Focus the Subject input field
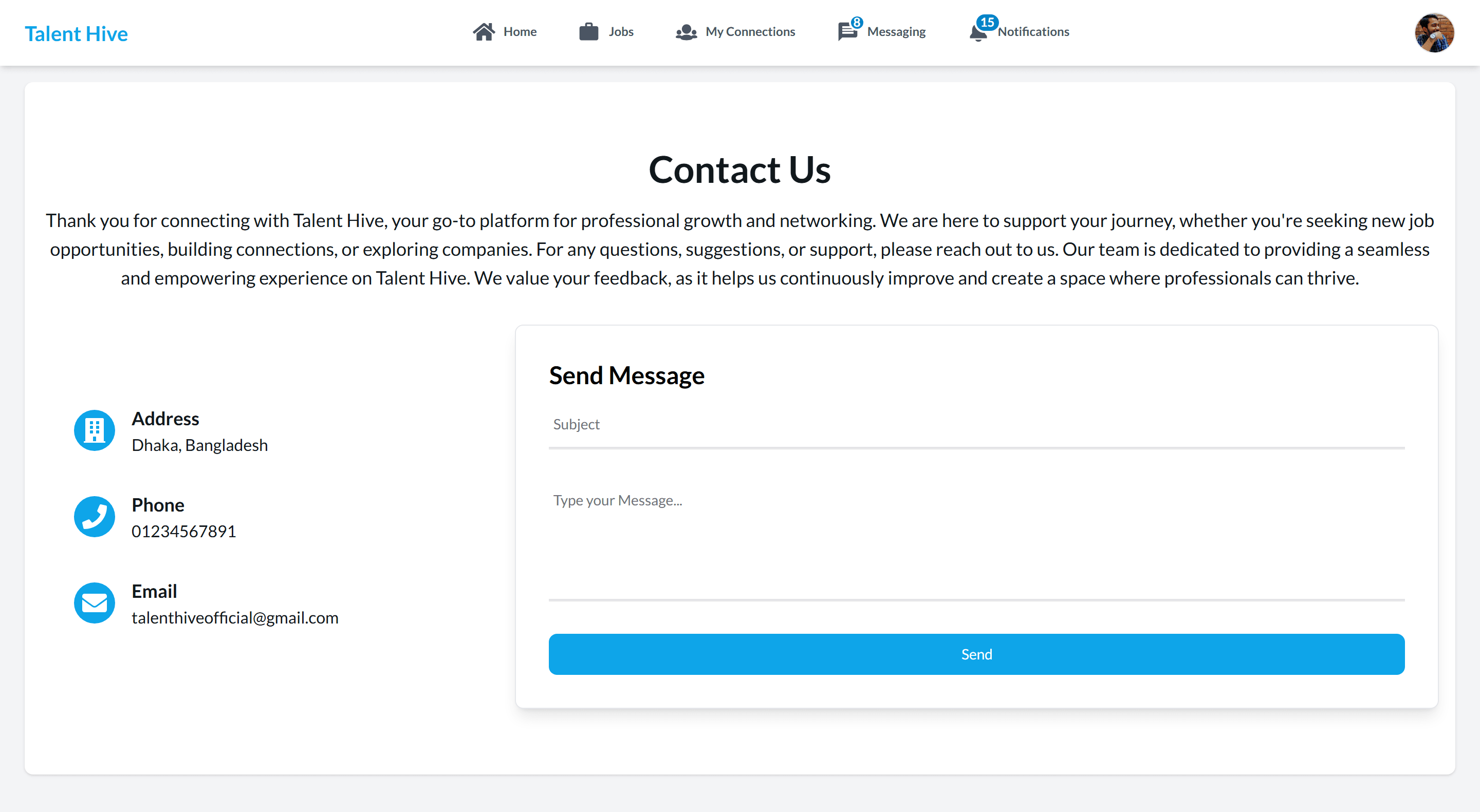The width and height of the screenshot is (1480, 812). click(976, 425)
